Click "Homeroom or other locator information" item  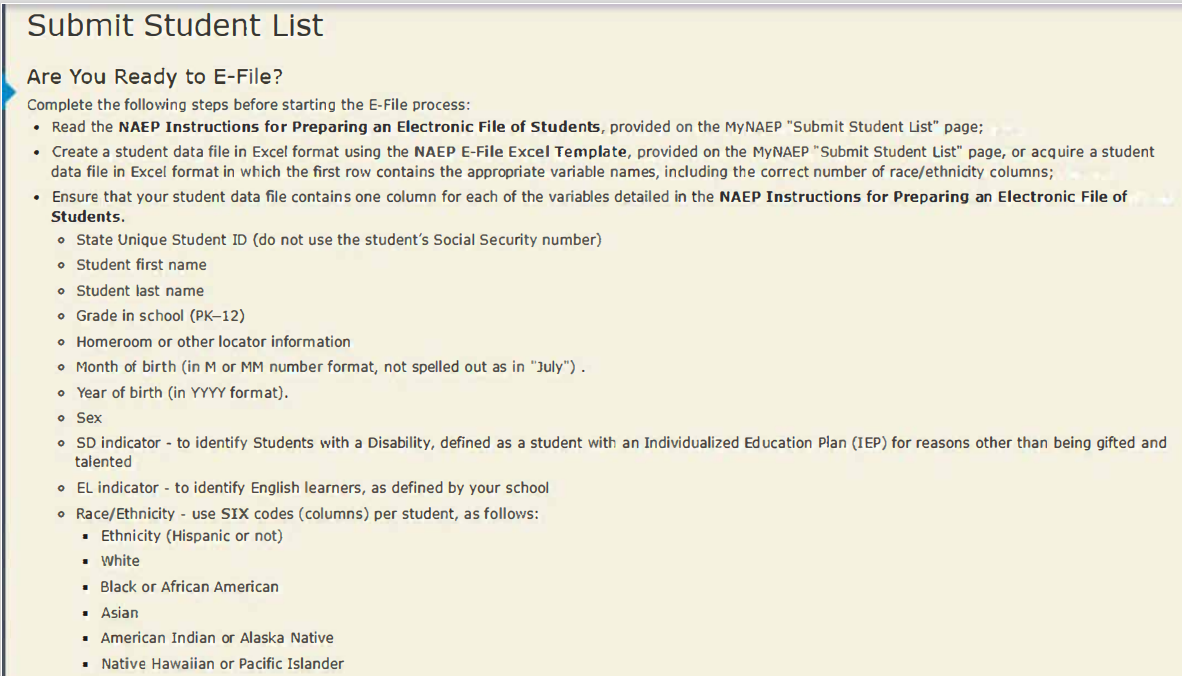coord(213,342)
